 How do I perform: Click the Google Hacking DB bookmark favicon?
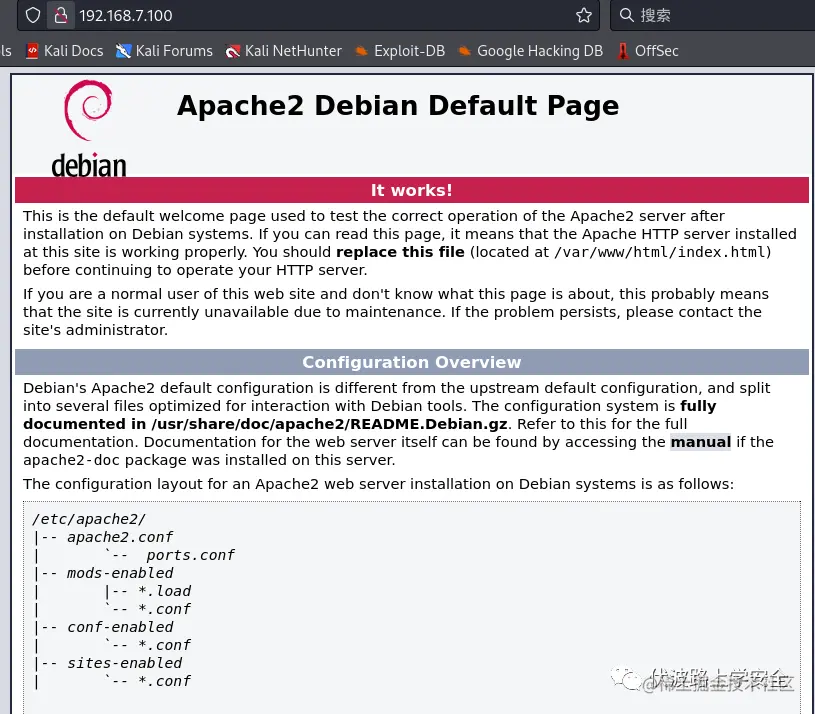click(x=465, y=51)
